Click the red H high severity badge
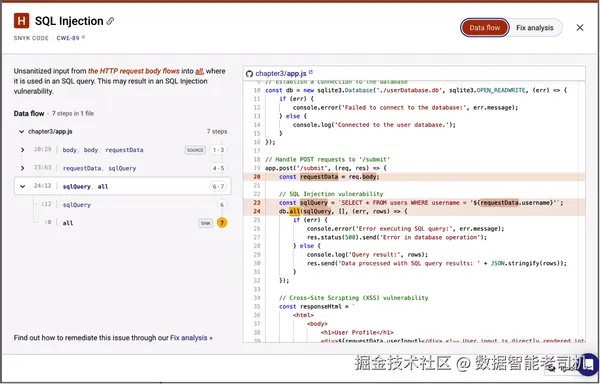The width and height of the screenshot is (600, 384). [x=21, y=21]
